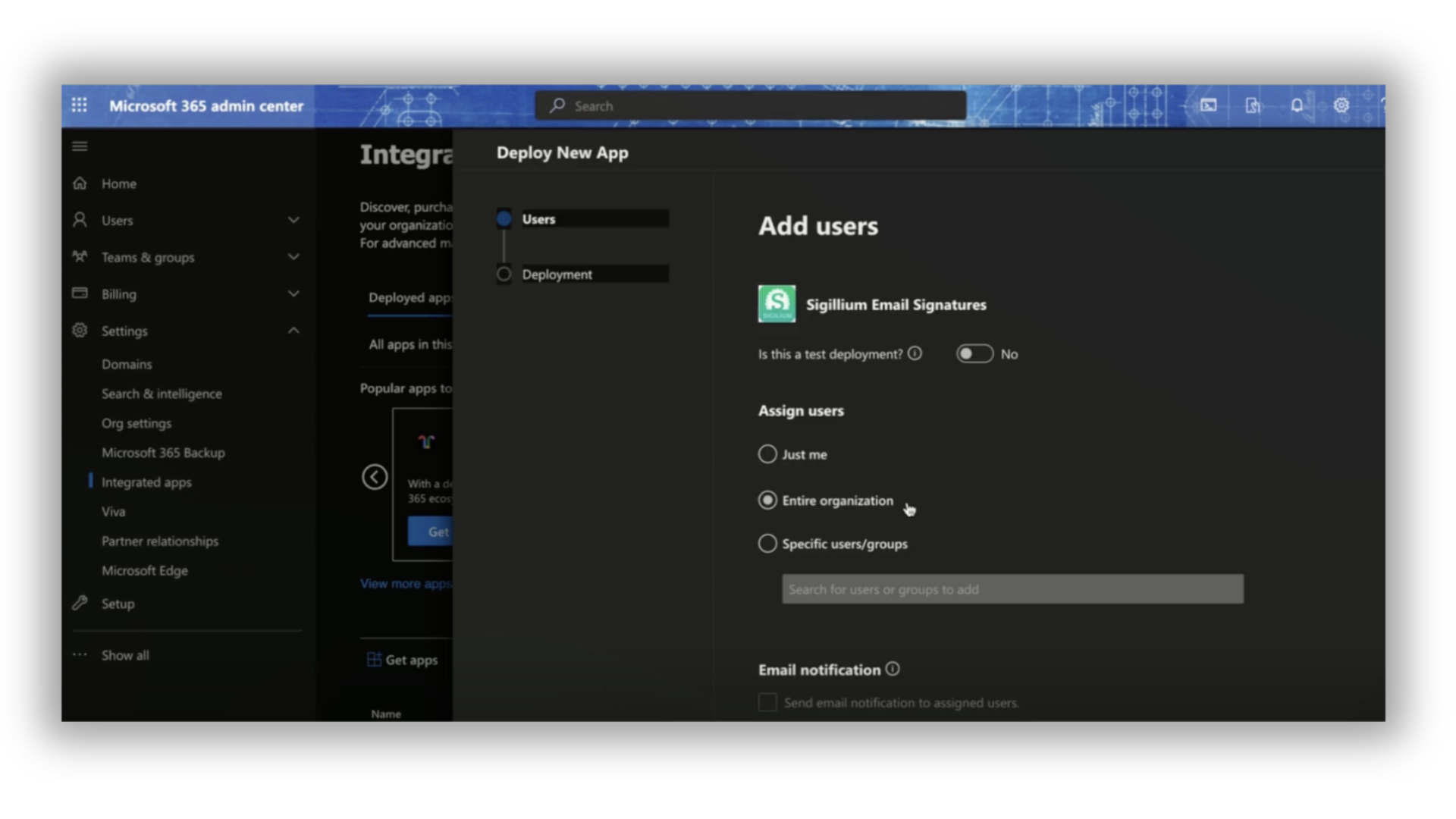Expand the Teams & groups section
The image size is (1456, 819).
pyautogui.click(x=293, y=257)
